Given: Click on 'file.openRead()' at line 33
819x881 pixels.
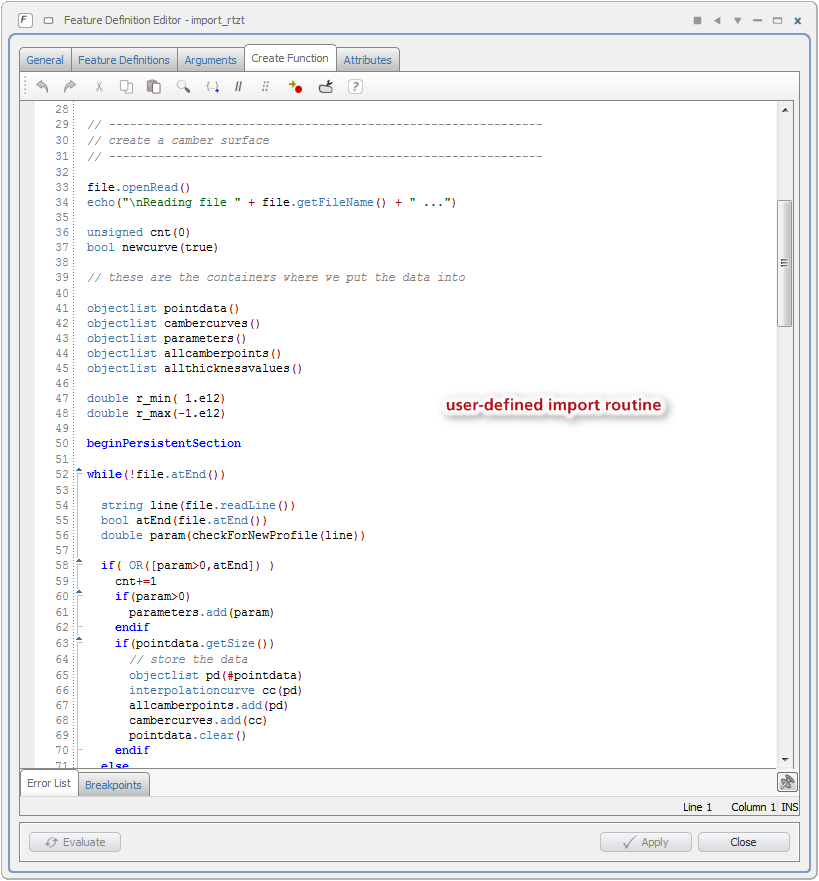Looking at the screenshot, I should [139, 187].
